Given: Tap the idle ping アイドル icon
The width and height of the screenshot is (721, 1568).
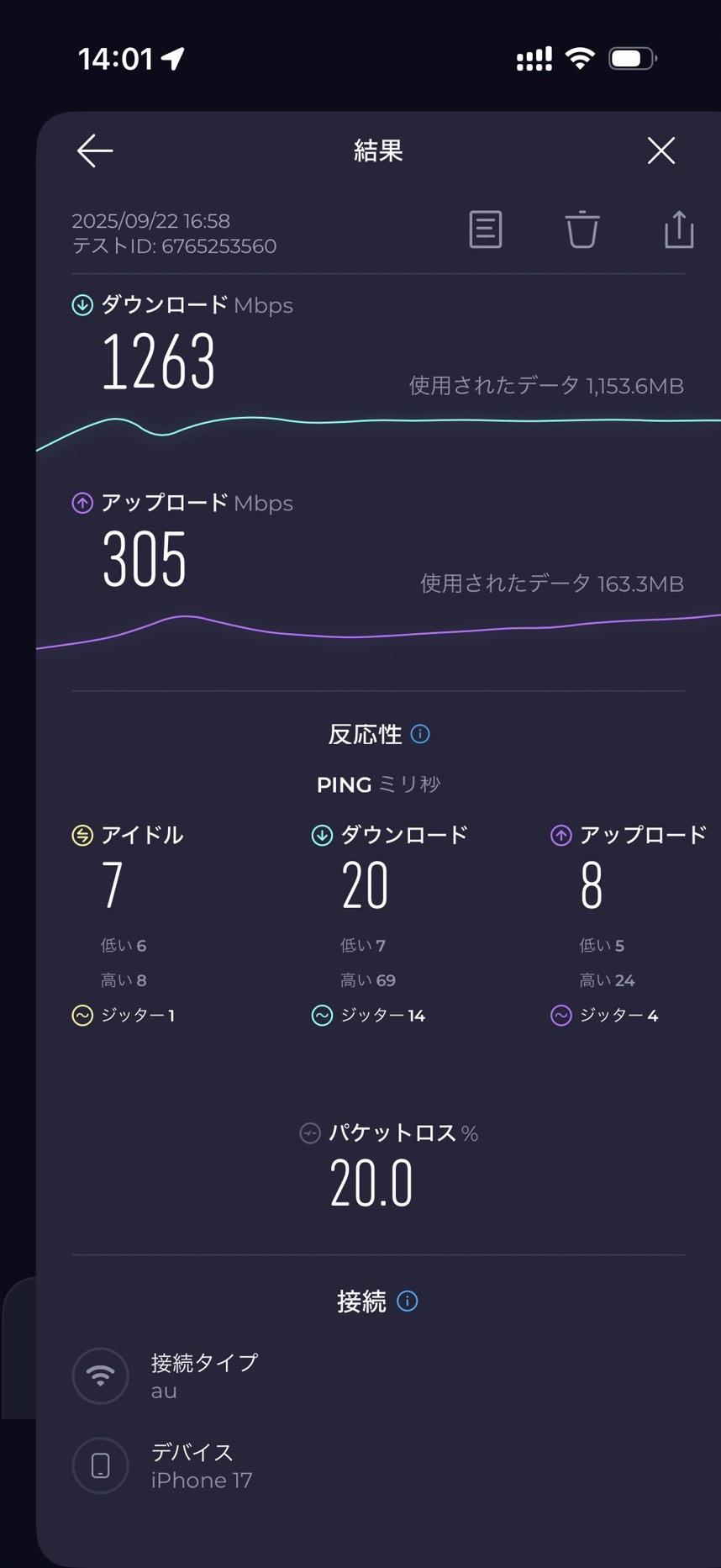Looking at the screenshot, I should tap(82, 835).
